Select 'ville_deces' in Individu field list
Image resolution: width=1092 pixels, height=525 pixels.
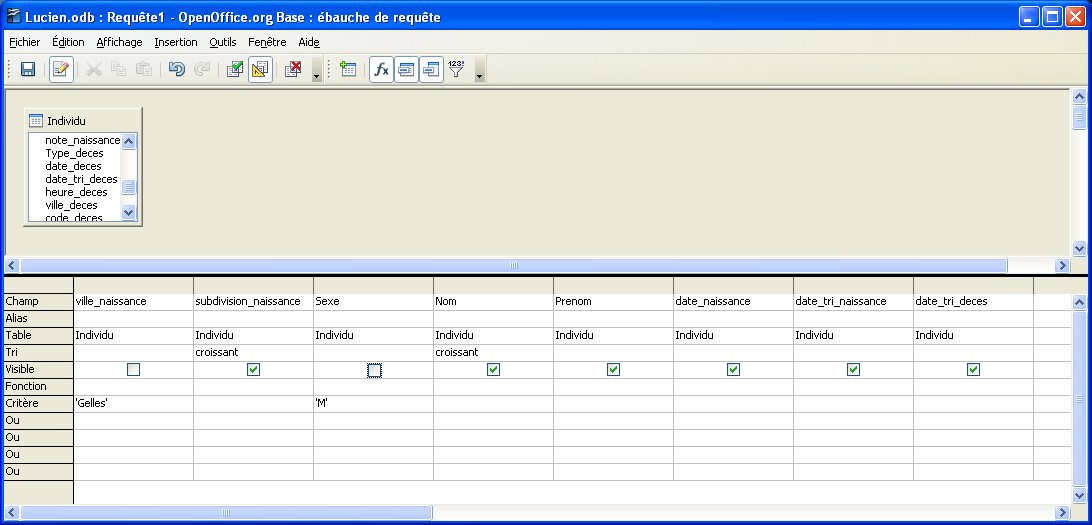[71, 205]
